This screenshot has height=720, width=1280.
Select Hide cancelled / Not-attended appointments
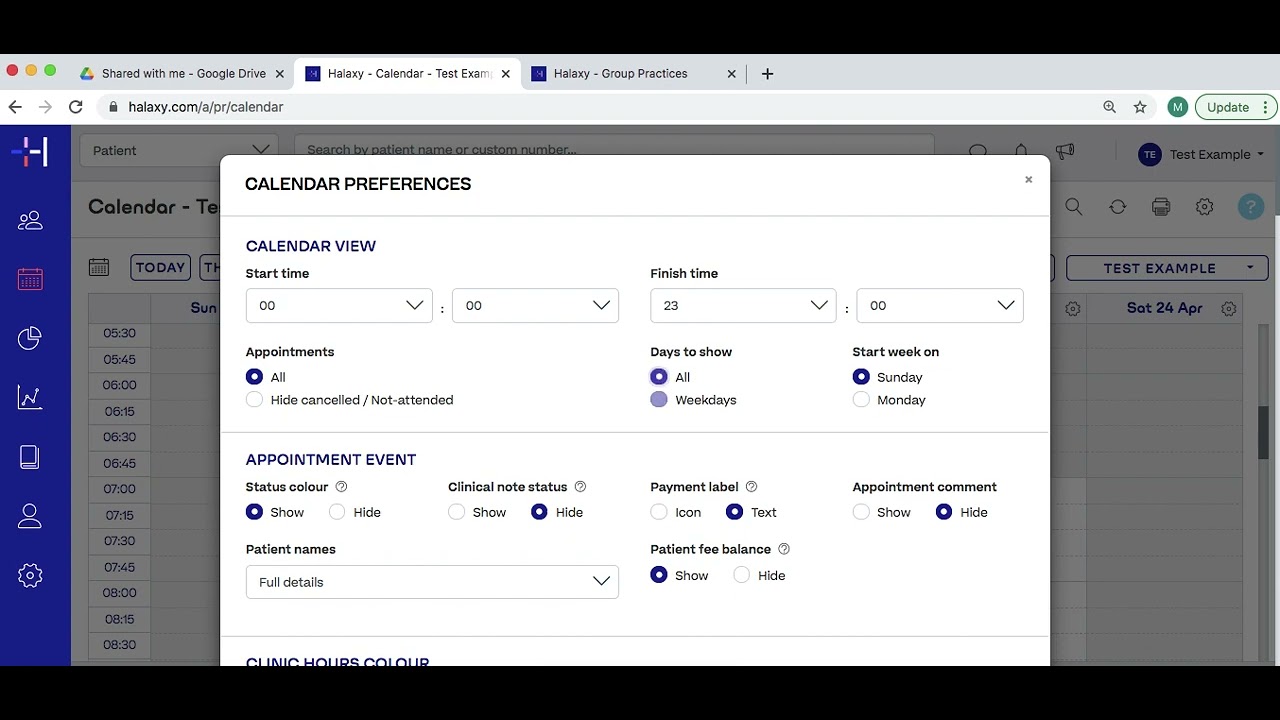click(x=255, y=400)
